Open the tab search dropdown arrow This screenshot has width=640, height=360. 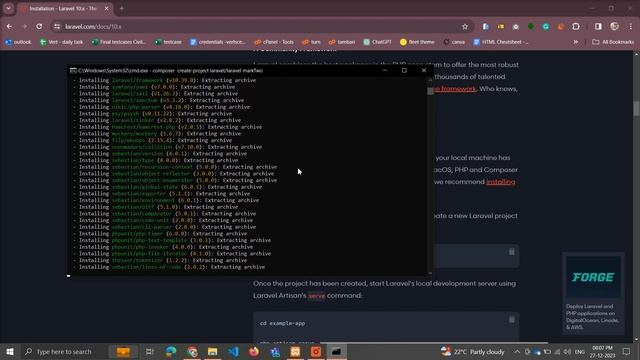click(8, 8)
